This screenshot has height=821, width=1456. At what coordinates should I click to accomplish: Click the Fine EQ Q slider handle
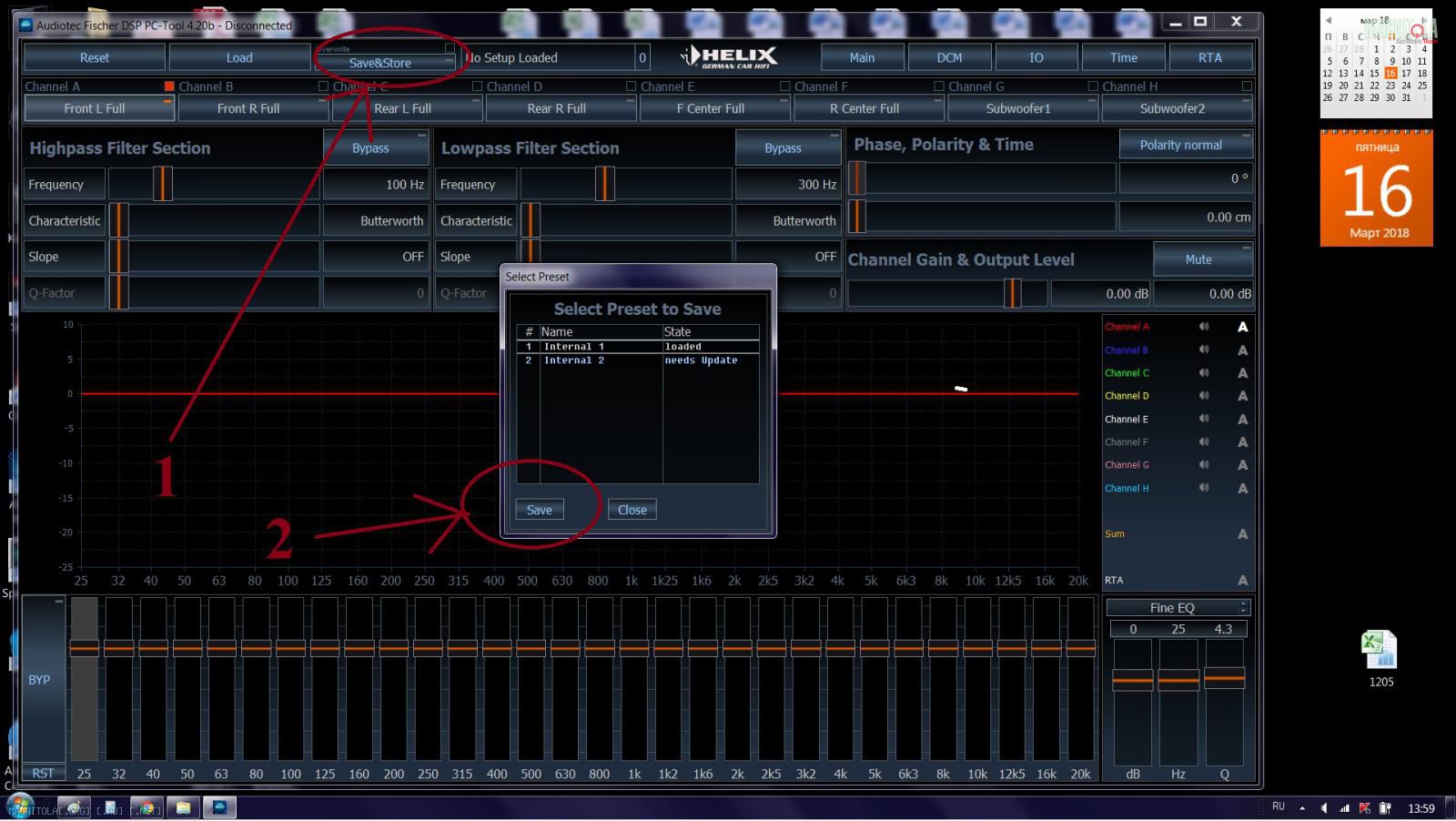(x=1224, y=678)
